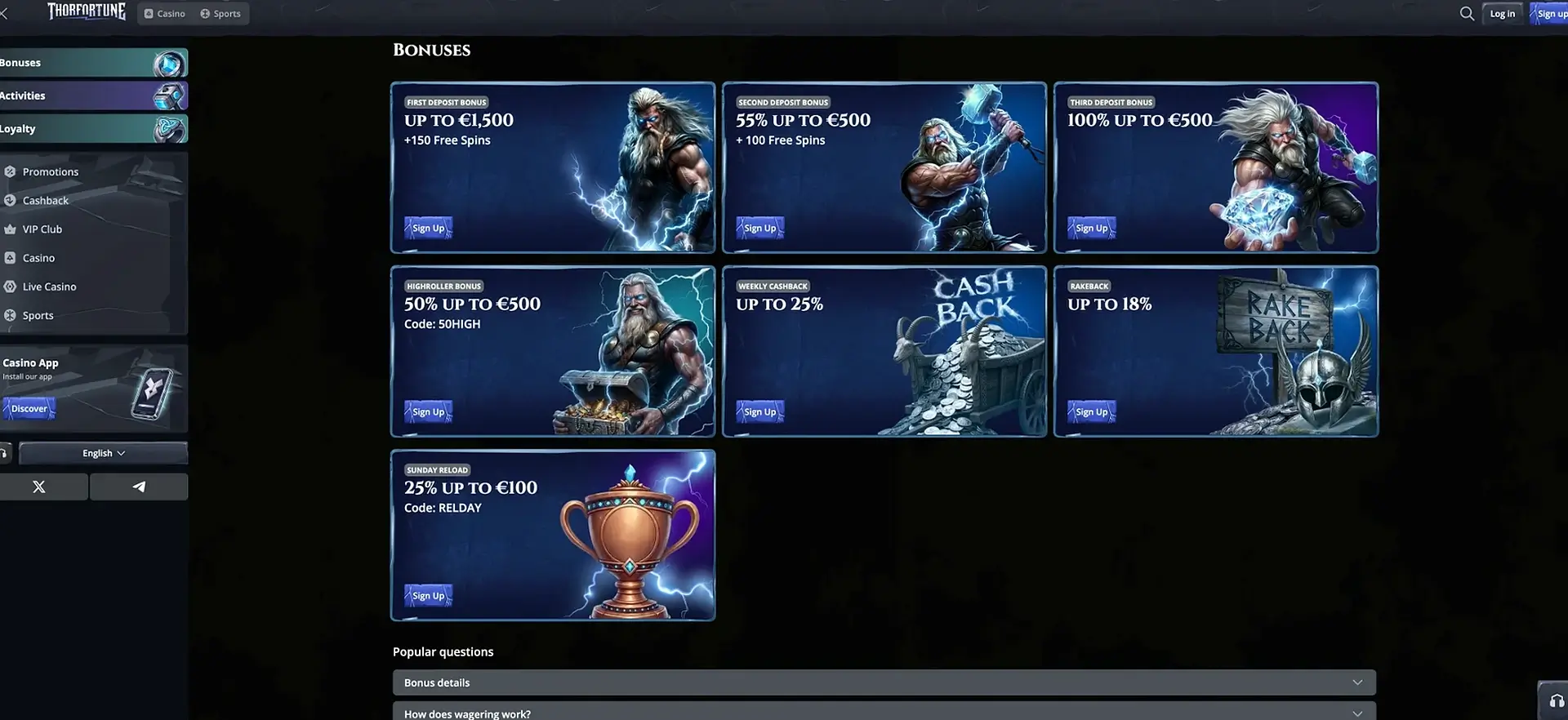This screenshot has width=1568, height=720.
Task: Open the Bonuses sidebar section
Action: [x=93, y=63]
